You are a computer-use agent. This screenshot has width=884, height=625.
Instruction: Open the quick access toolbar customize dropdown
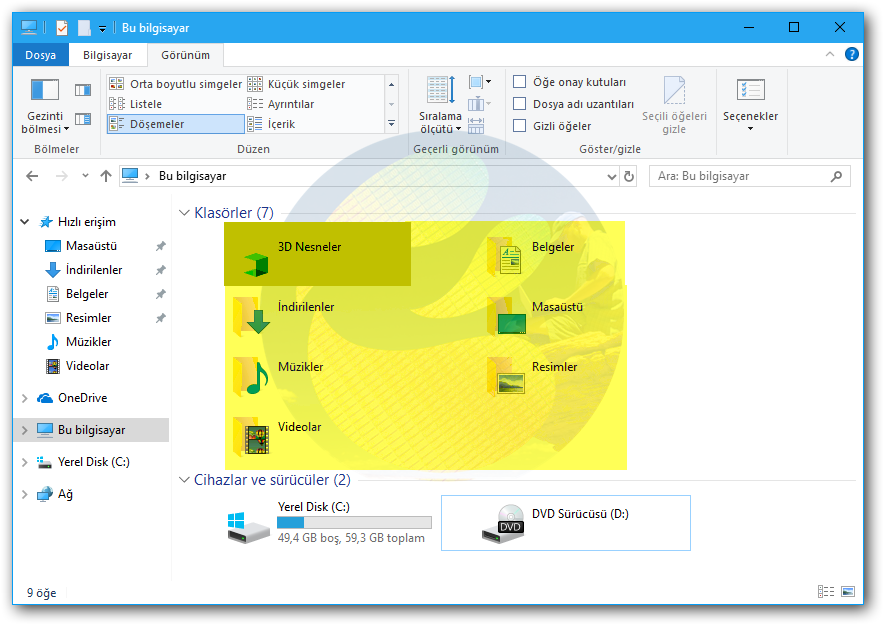102,28
